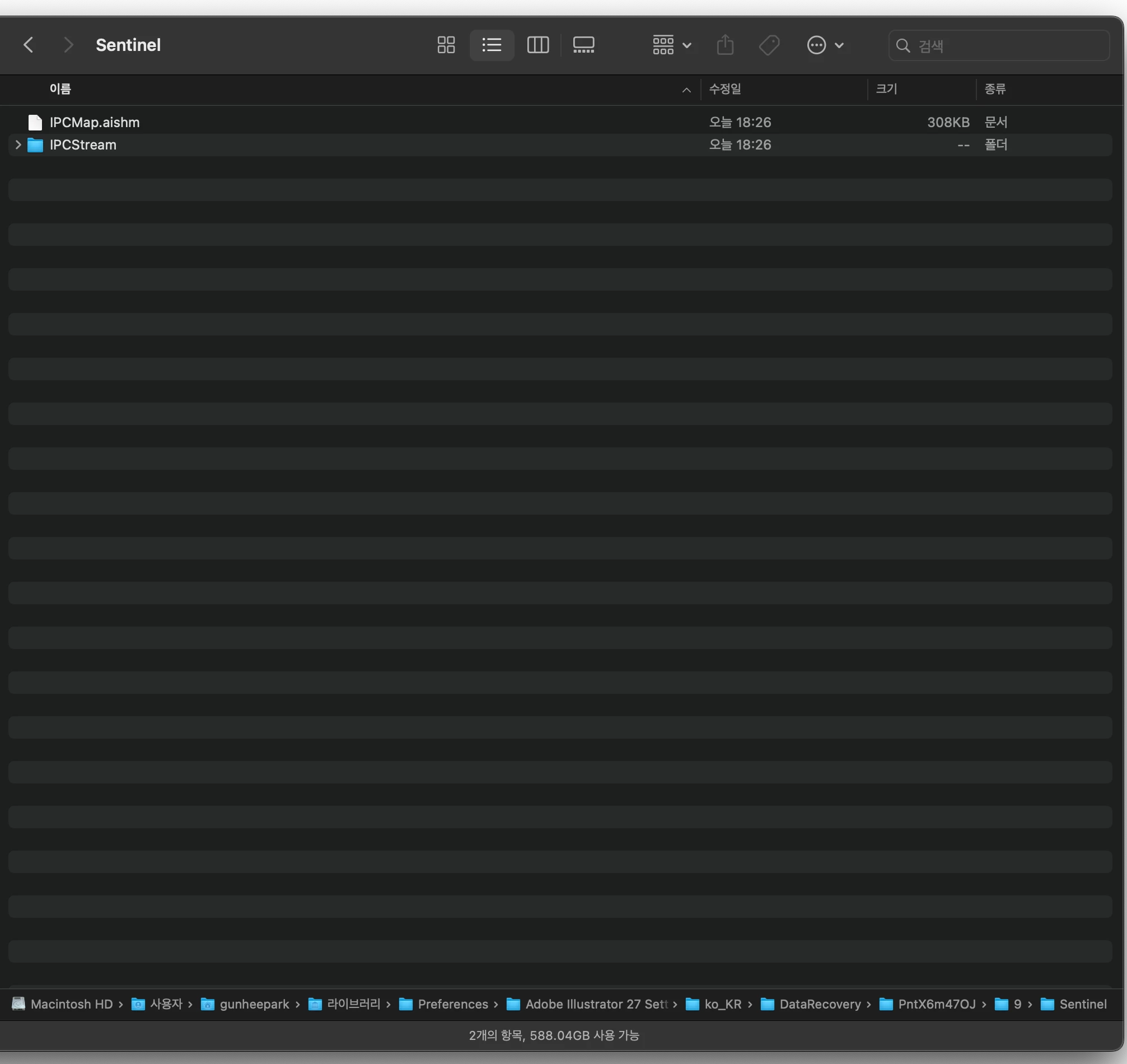Screen dimensions: 1127x1064
Task: Open the more actions ellipsis menu
Action: point(825,45)
